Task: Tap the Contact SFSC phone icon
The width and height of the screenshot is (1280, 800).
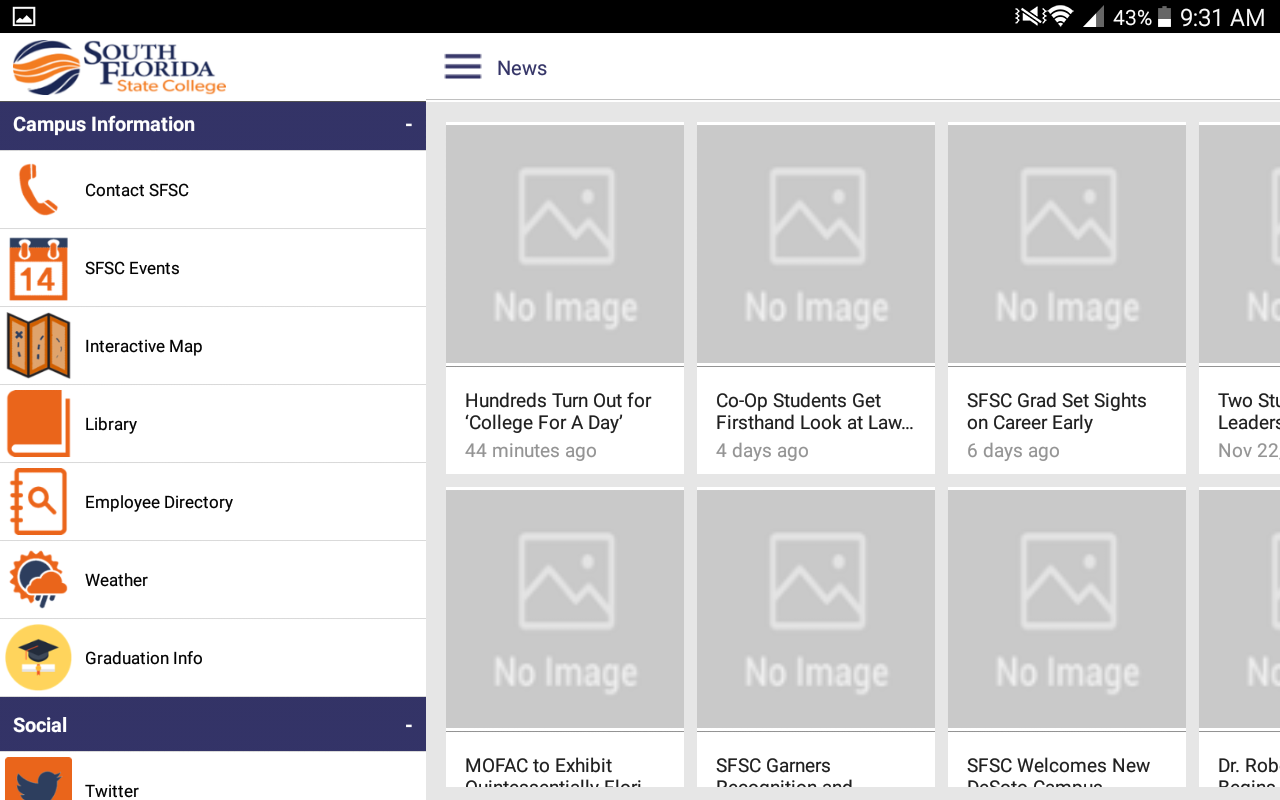Action: click(x=38, y=190)
